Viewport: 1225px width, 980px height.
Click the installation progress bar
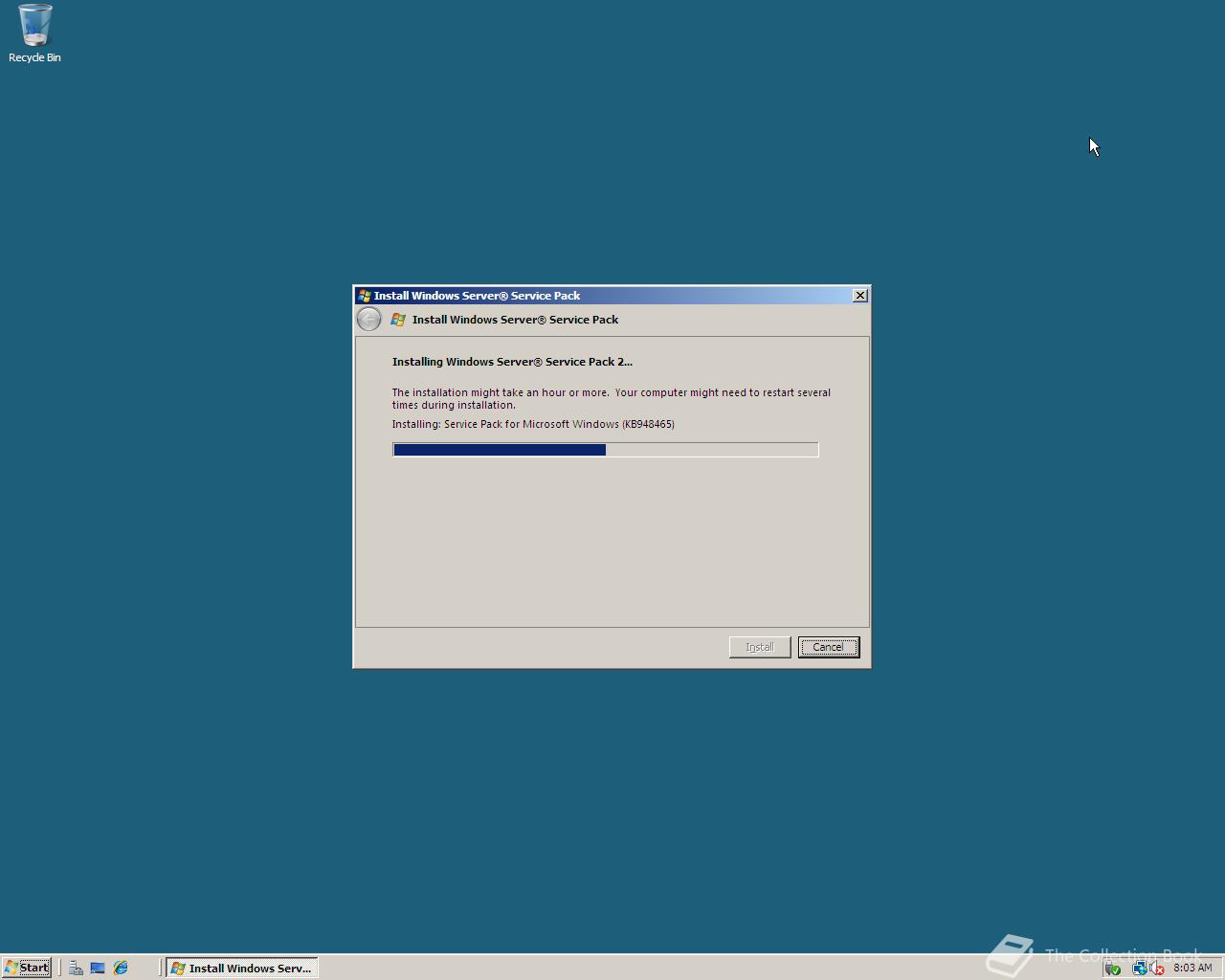pyautogui.click(x=606, y=450)
